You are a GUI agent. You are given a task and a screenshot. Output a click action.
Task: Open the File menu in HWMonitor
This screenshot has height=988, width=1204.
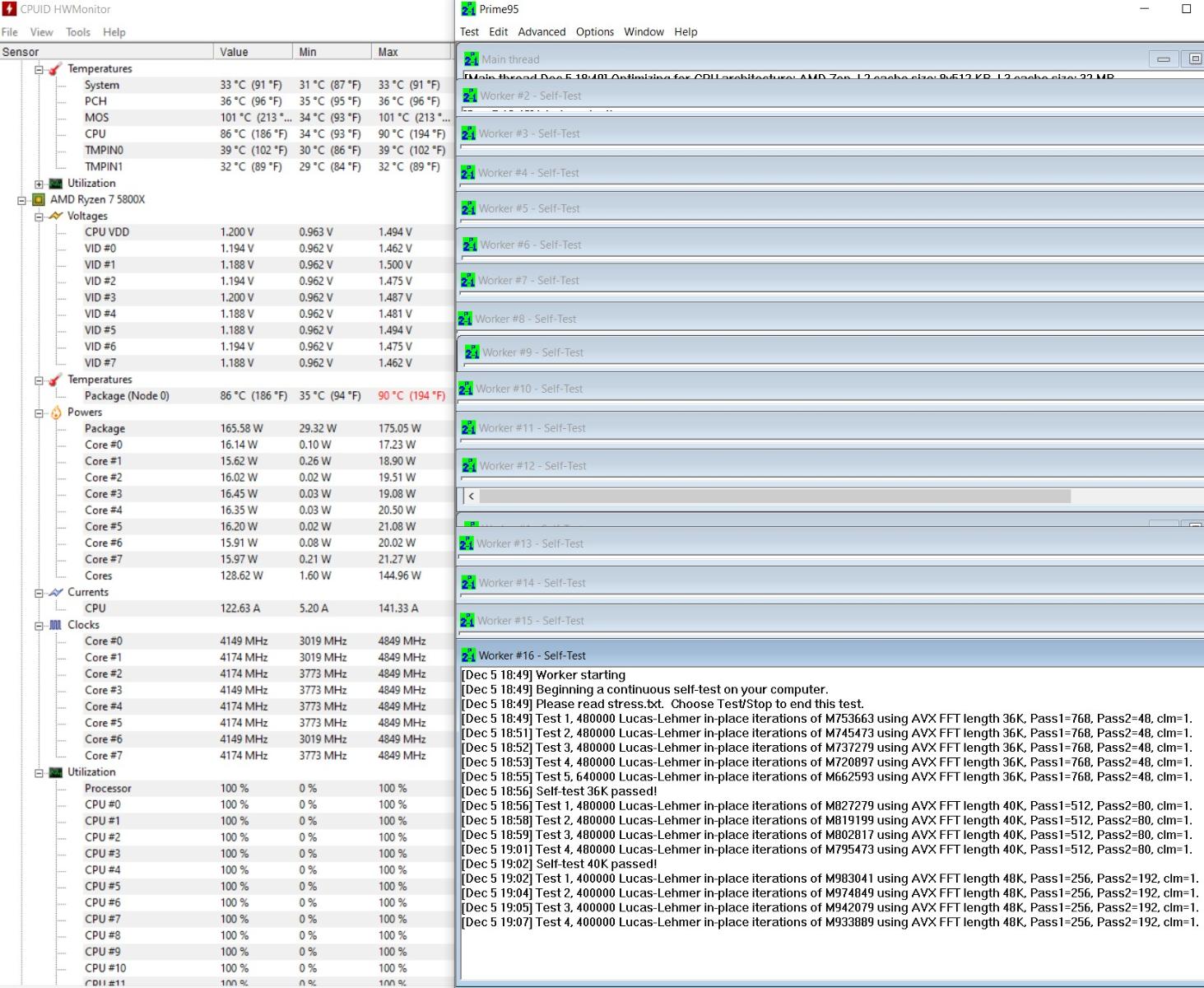pyautogui.click(x=10, y=32)
